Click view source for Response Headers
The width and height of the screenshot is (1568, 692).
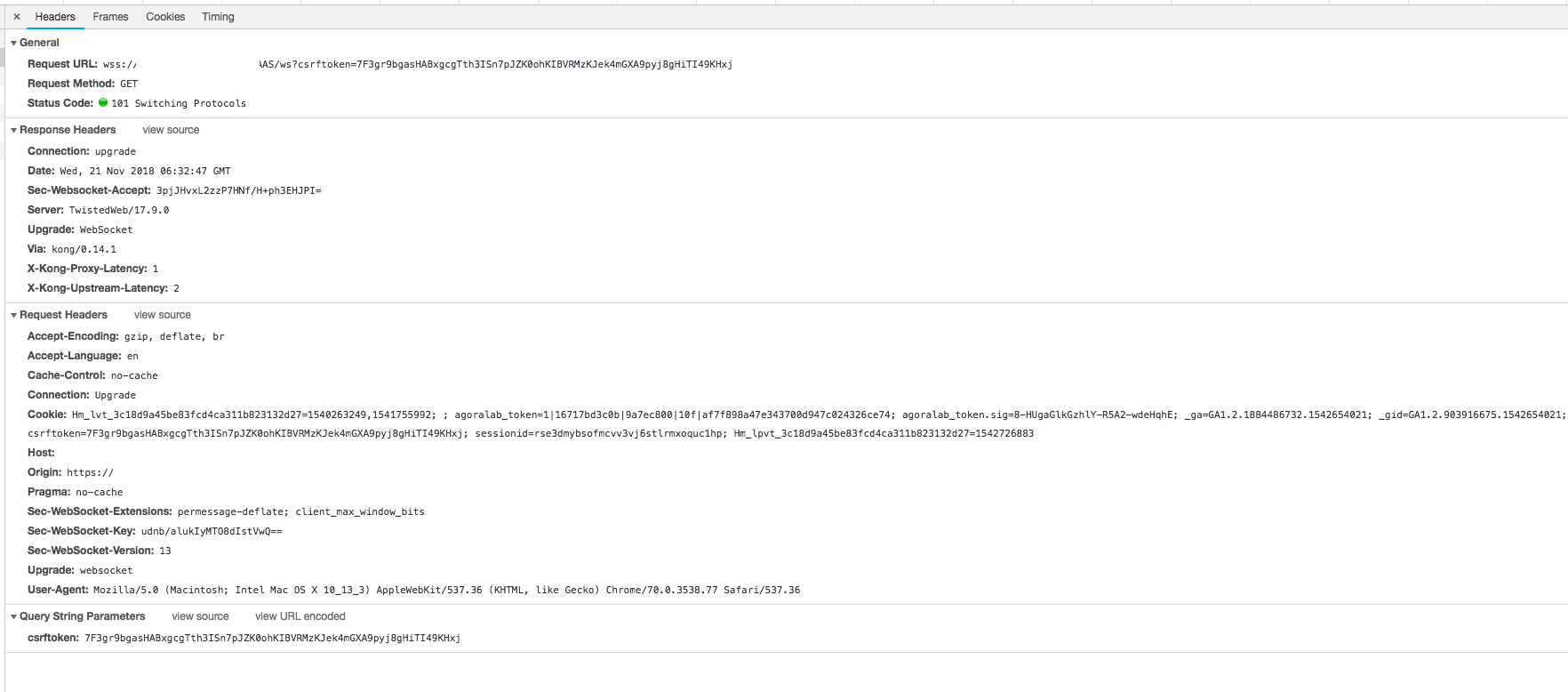click(x=171, y=130)
